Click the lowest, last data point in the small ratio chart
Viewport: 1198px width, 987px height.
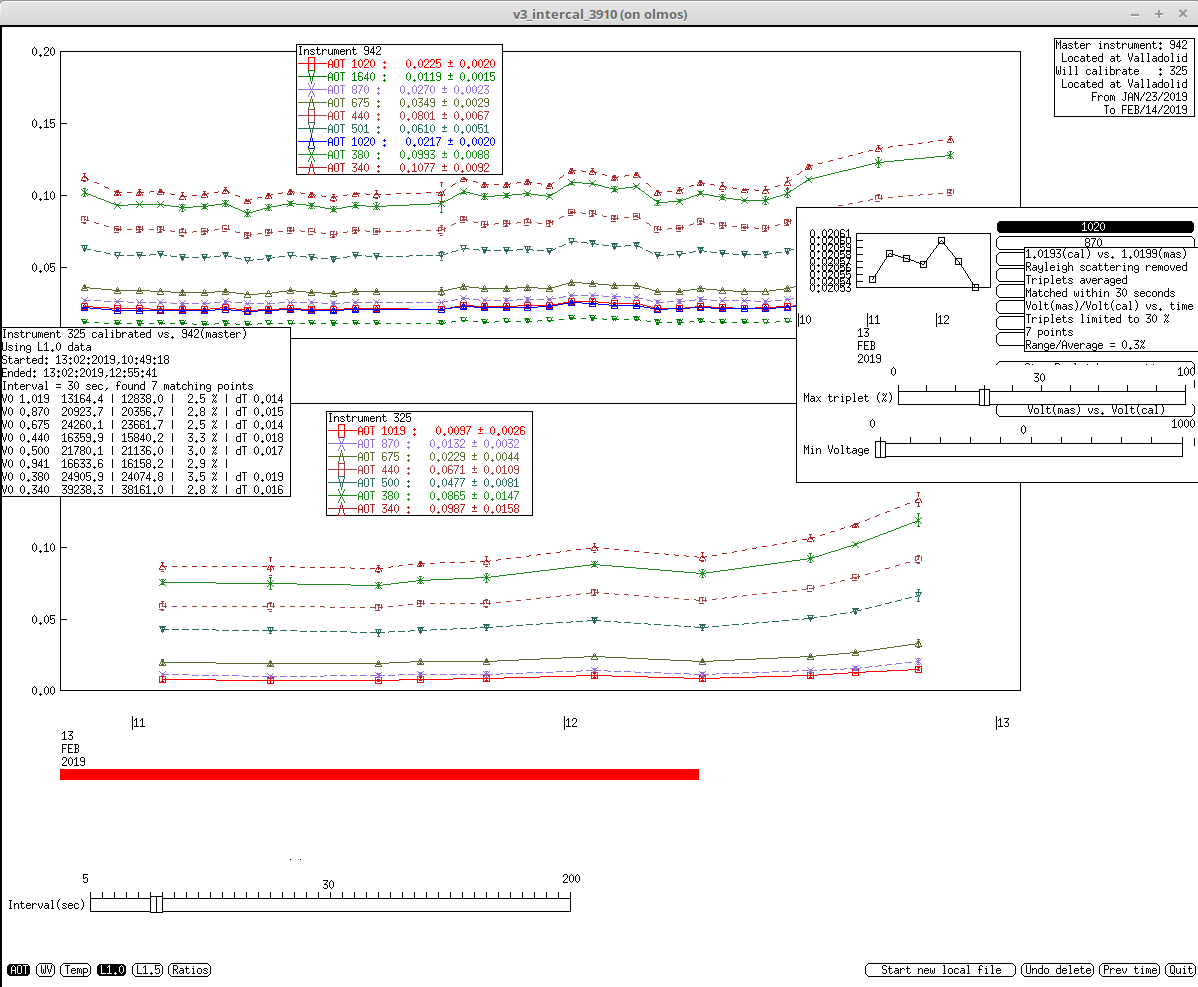tap(976, 287)
